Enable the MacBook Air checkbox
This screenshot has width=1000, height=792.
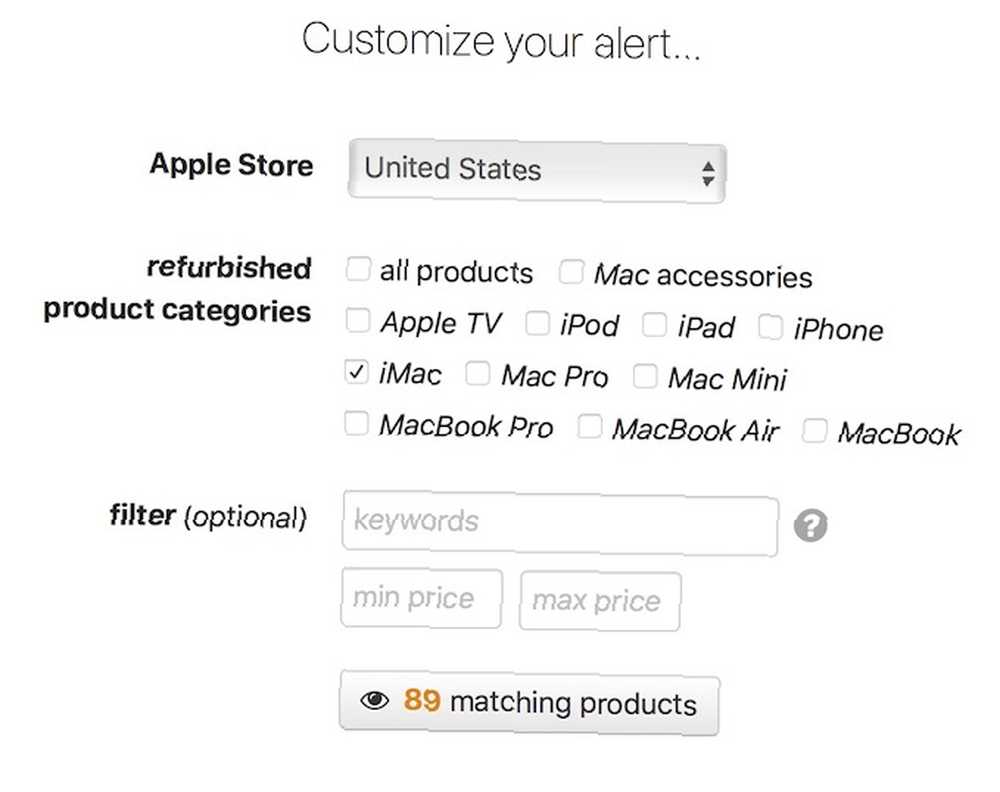coord(589,427)
